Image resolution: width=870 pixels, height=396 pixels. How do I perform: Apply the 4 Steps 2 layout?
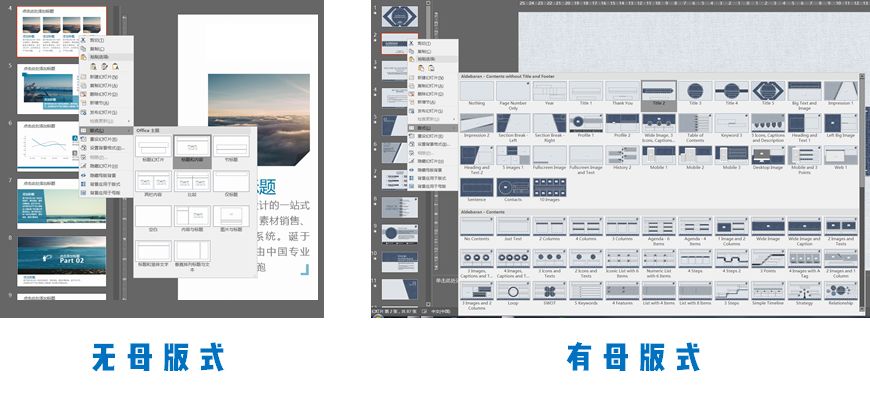(x=732, y=262)
